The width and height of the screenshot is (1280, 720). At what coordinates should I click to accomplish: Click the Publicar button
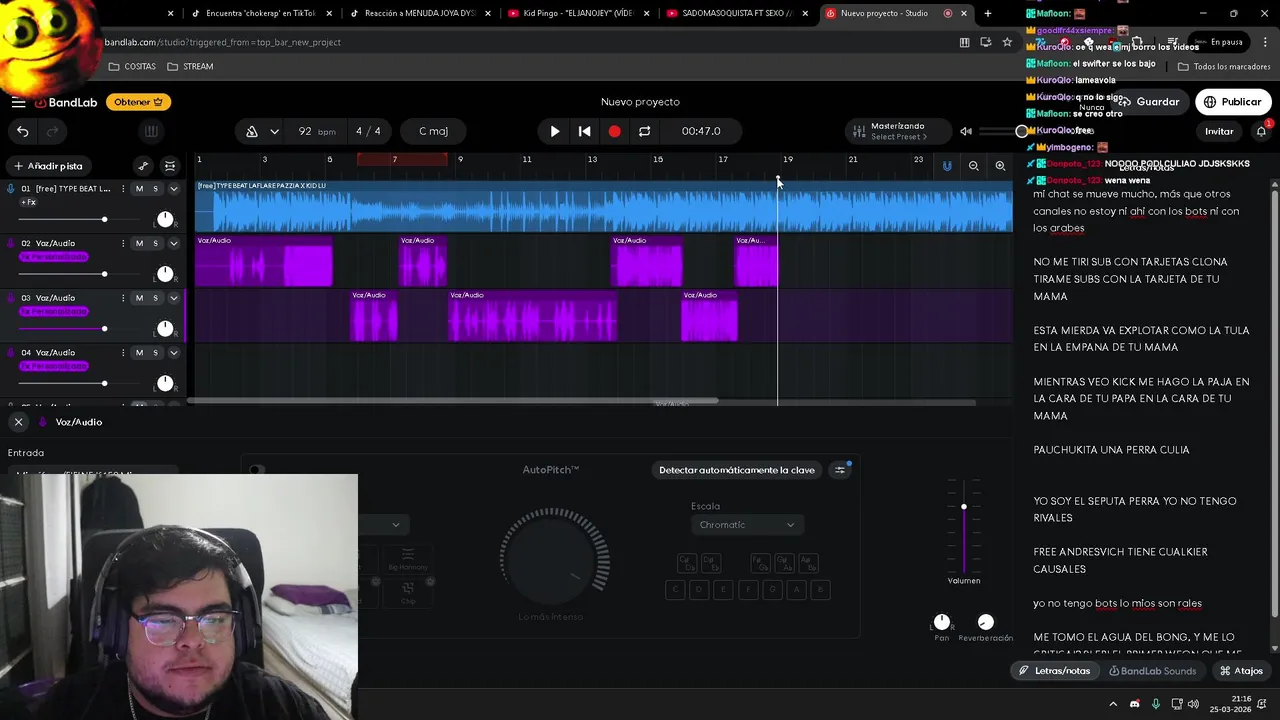coord(1232,102)
